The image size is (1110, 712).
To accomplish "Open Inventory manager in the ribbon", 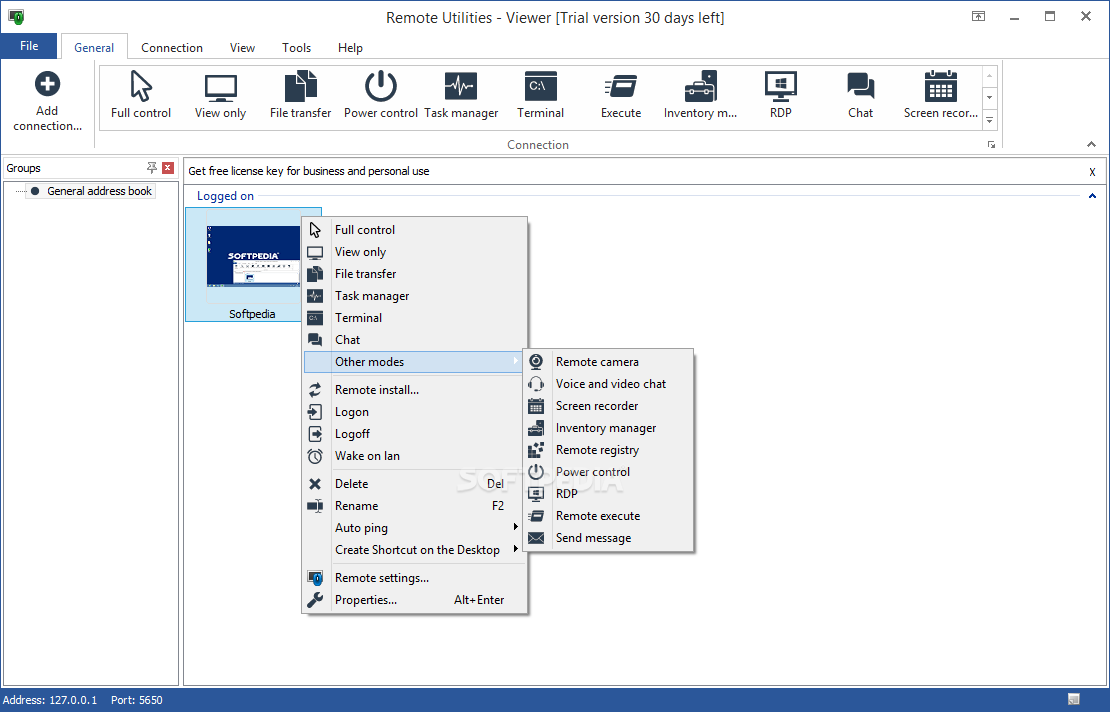I will click(700, 95).
